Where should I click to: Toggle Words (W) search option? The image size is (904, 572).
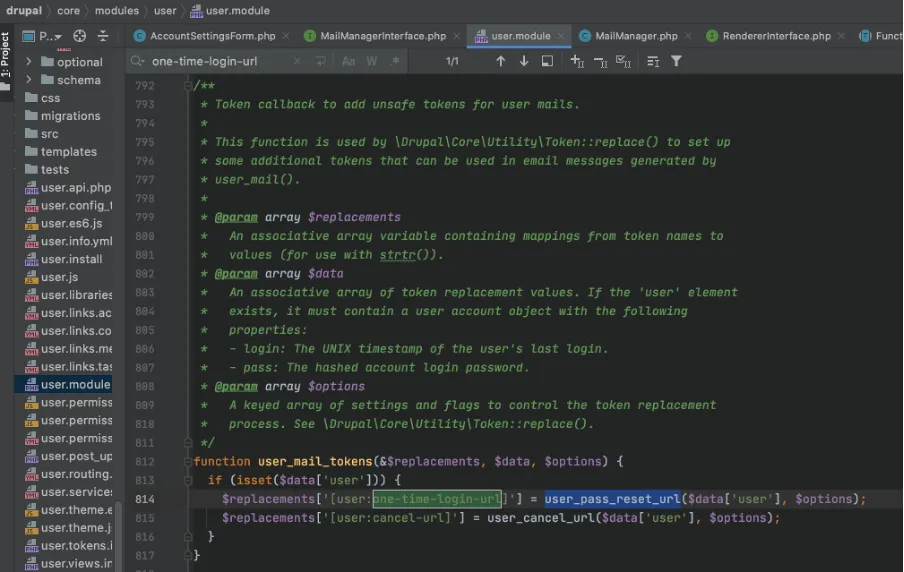click(x=372, y=61)
